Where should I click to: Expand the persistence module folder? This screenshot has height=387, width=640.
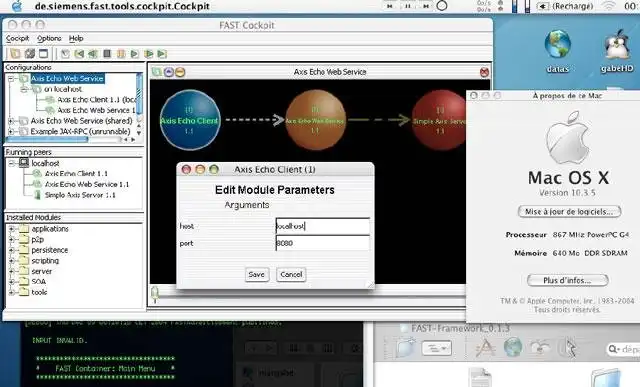tap(11, 250)
